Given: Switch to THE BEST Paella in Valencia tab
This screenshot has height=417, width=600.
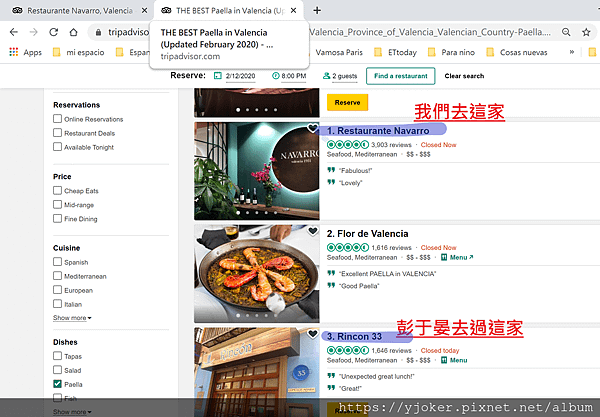Looking at the screenshot, I should (228, 11).
